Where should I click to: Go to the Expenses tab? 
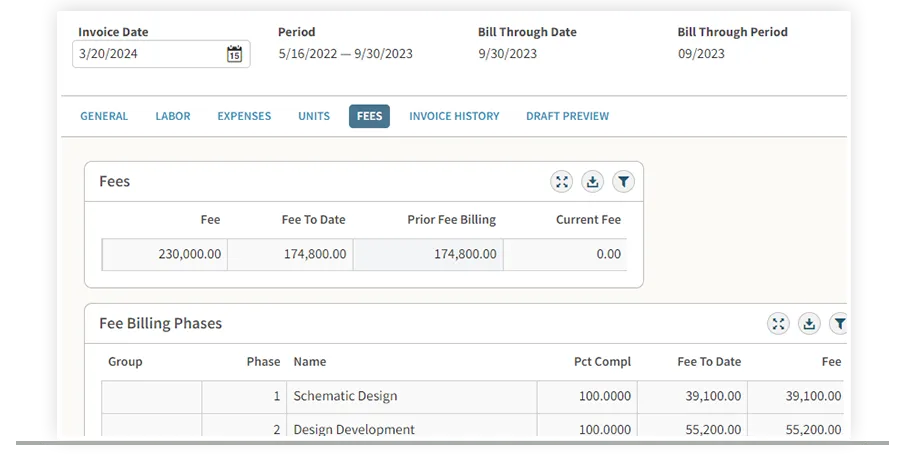click(x=244, y=116)
